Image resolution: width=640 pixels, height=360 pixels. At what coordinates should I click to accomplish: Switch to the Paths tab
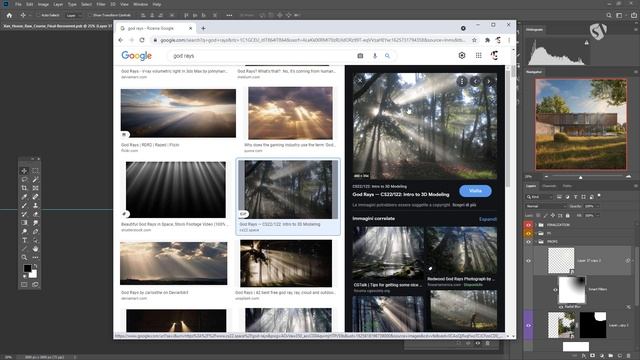567,186
